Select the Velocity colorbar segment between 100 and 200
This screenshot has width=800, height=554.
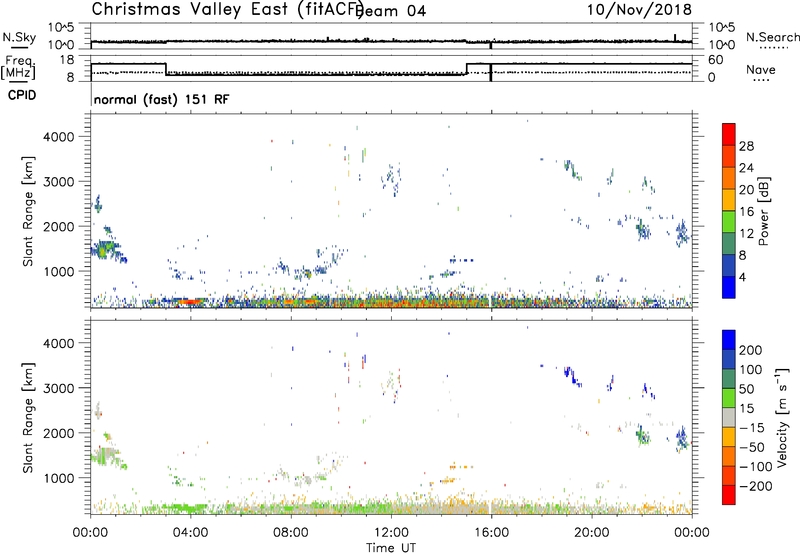click(729, 359)
